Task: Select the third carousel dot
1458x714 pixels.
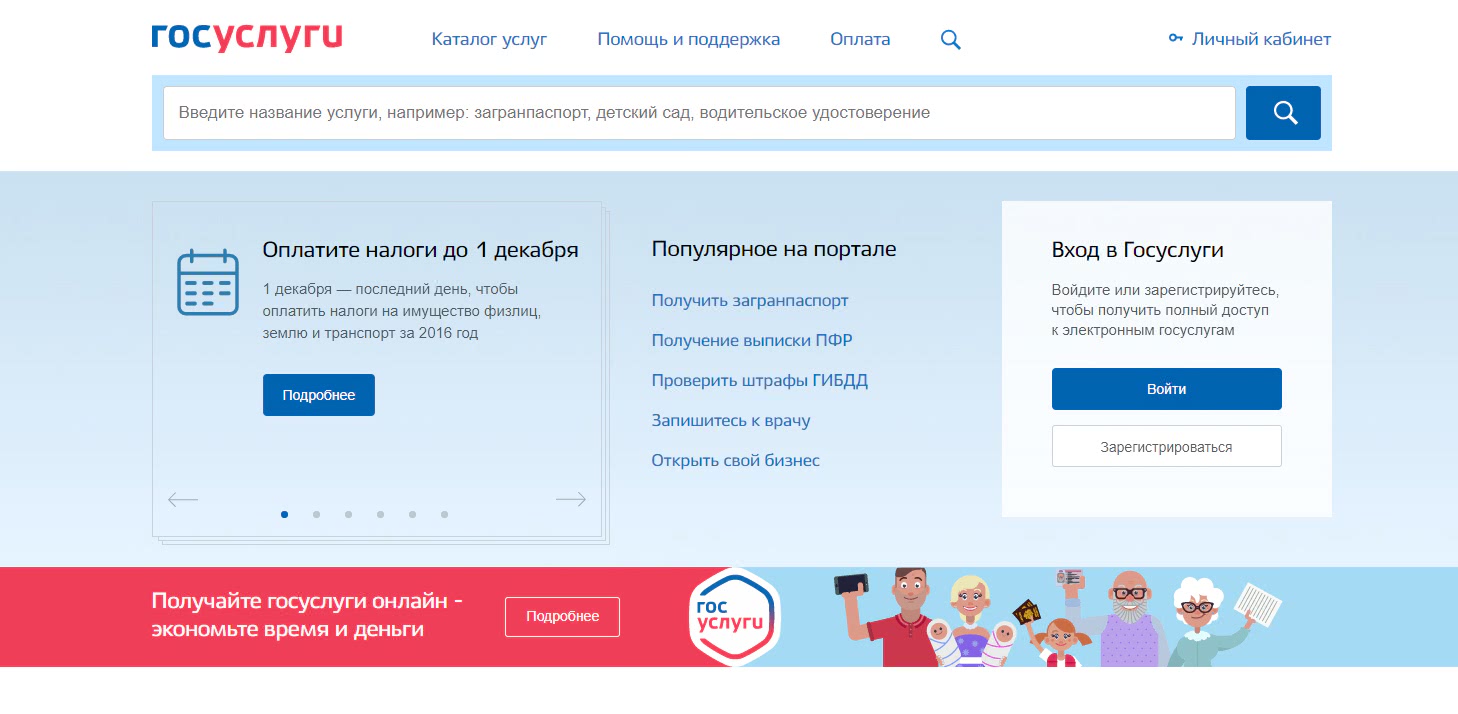Action: coord(348,515)
